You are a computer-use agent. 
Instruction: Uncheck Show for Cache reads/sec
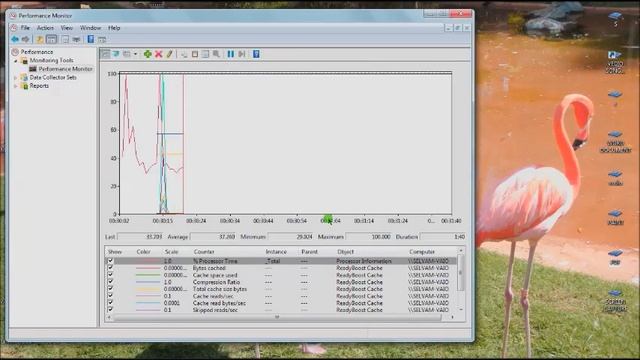click(x=110, y=296)
